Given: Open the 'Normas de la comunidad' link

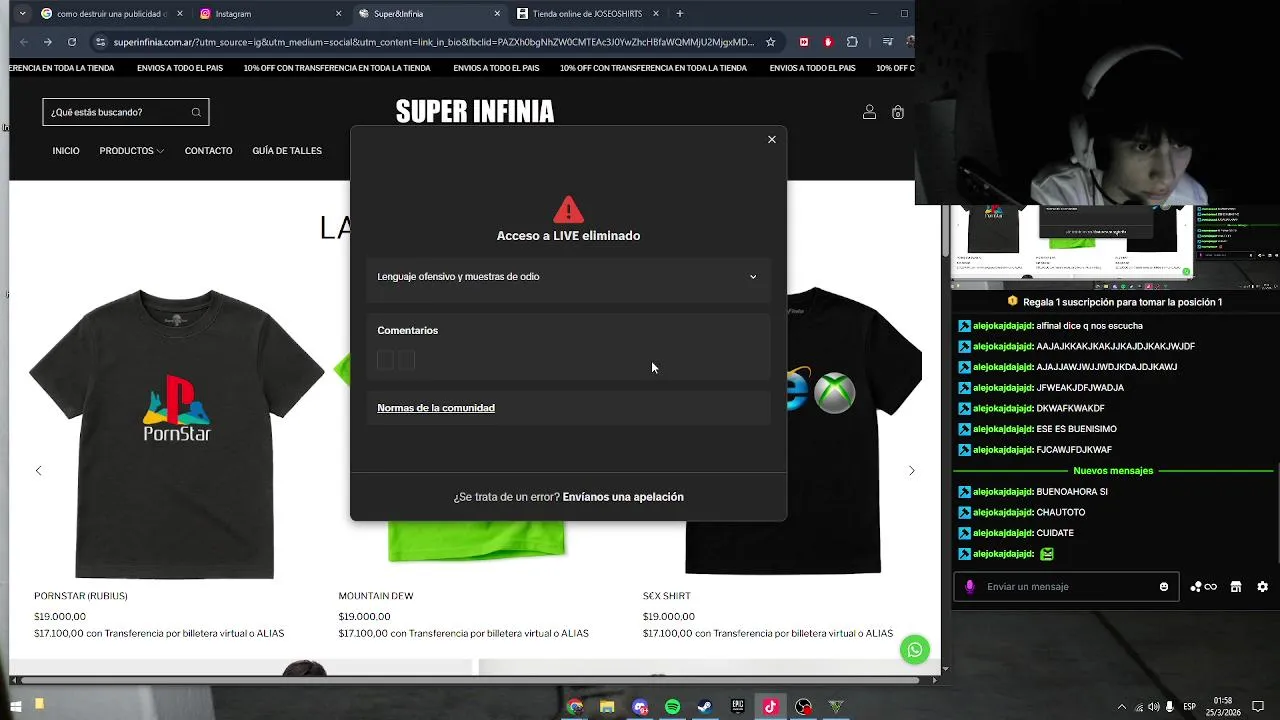Looking at the screenshot, I should 436,408.
